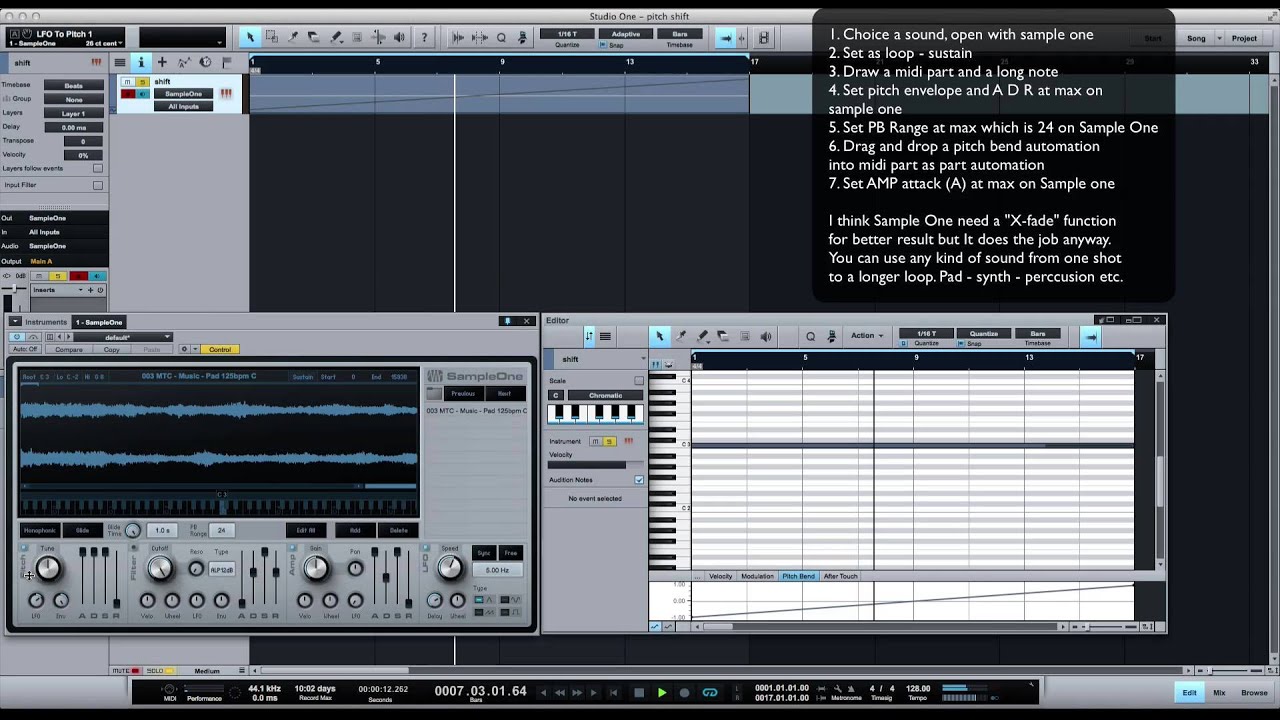Switch to Pitch Bend automation tab
Image resolution: width=1280 pixels, height=720 pixels.
[x=798, y=576]
